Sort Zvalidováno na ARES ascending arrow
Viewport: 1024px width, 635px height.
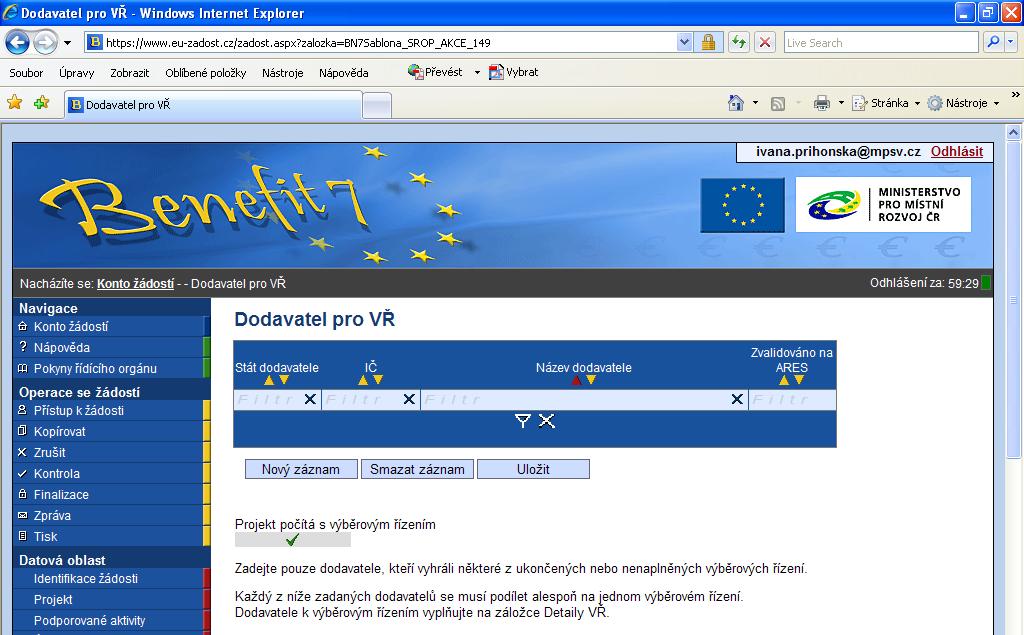pos(784,380)
